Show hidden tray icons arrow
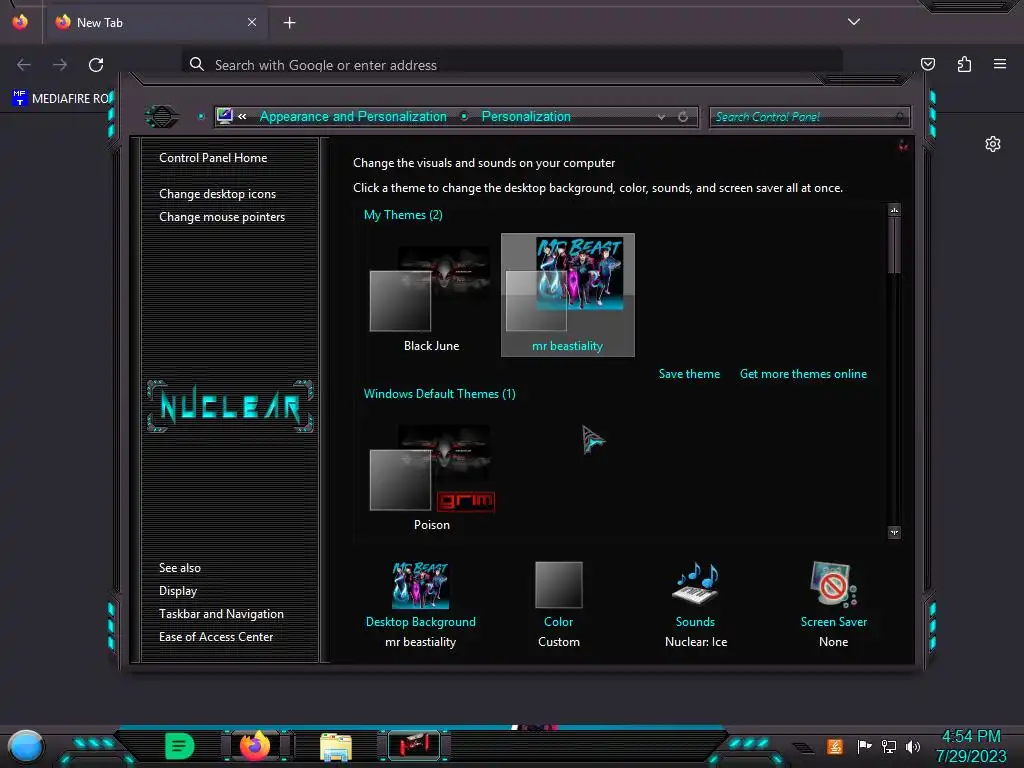Image resolution: width=1024 pixels, height=768 pixels. tap(804, 748)
